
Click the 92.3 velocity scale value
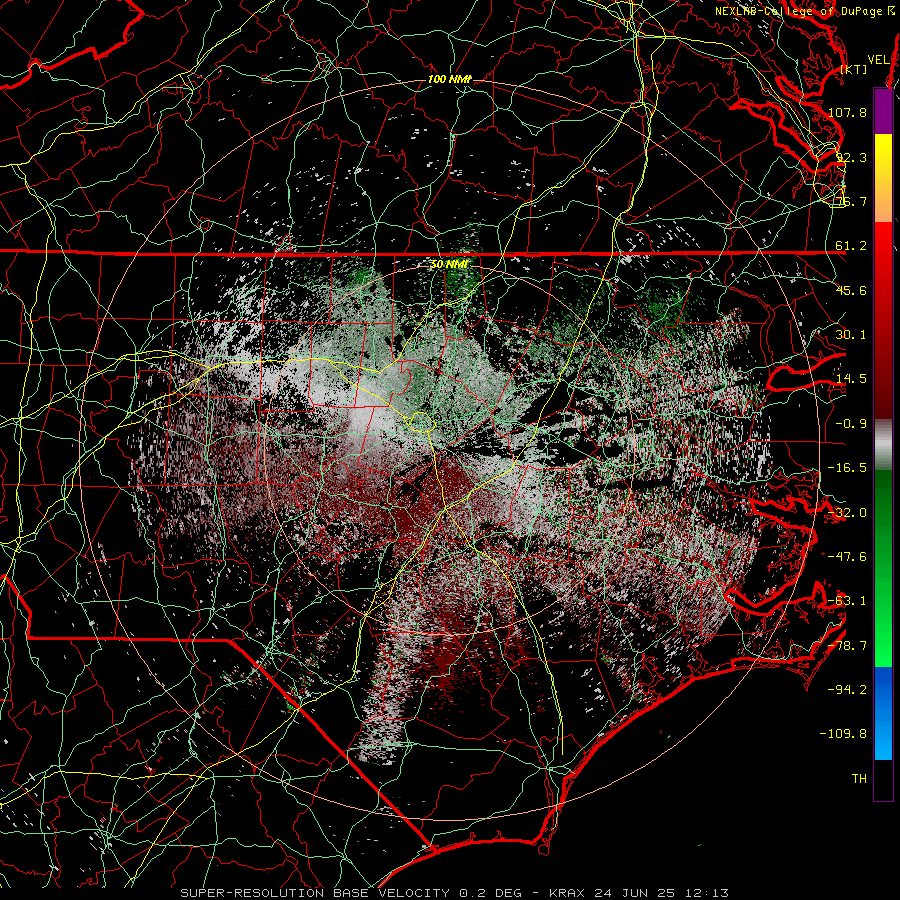851,157
